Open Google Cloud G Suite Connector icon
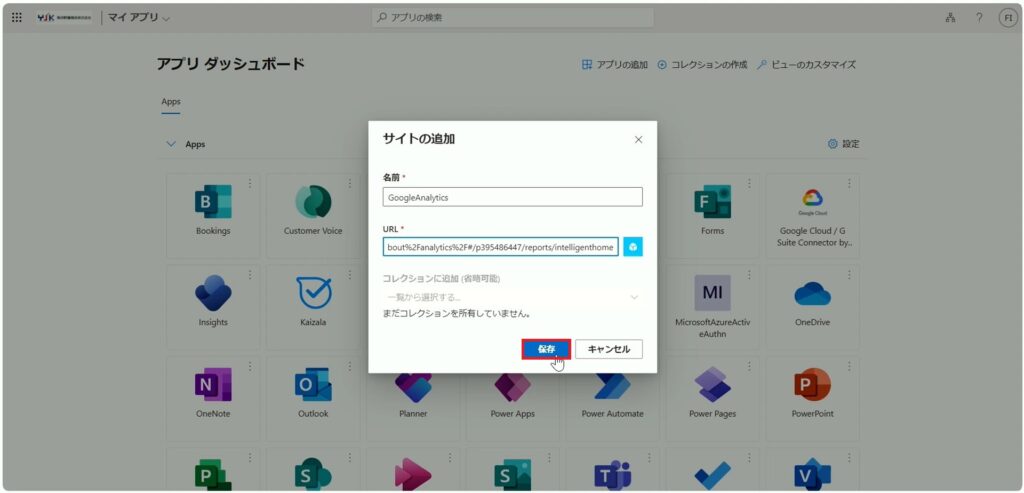Viewport: 1024px width, 493px height. click(x=812, y=202)
